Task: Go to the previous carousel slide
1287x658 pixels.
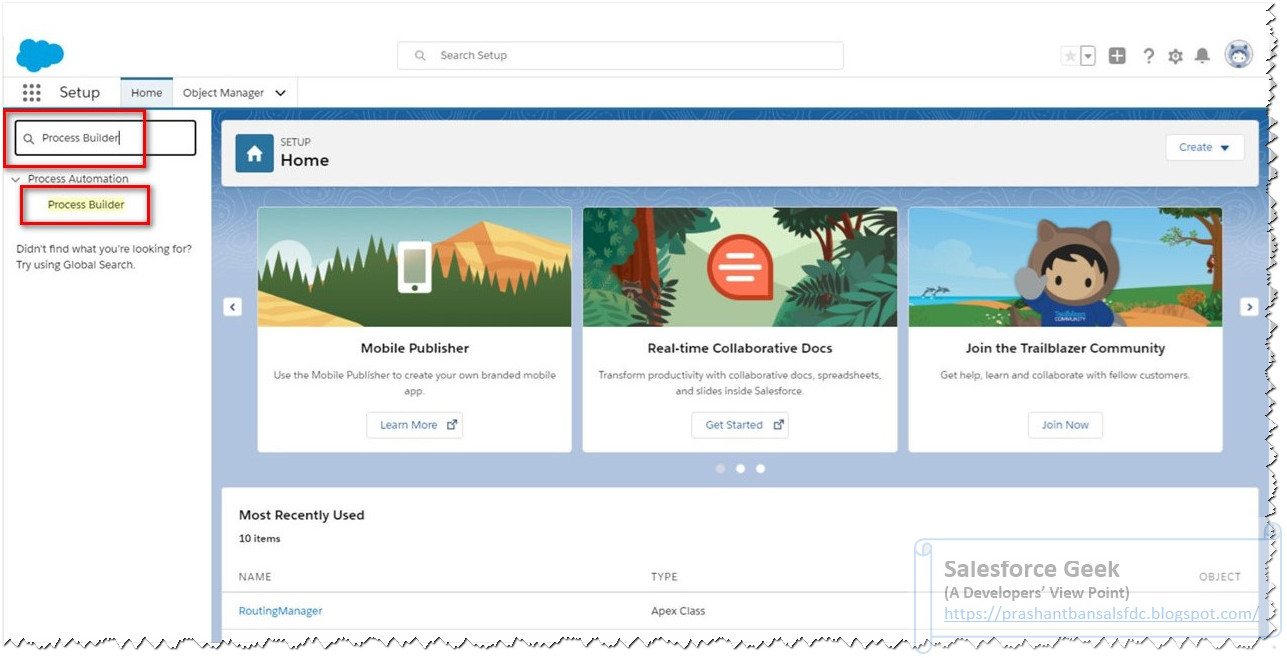Action: pyautogui.click(x=233, y=307)
